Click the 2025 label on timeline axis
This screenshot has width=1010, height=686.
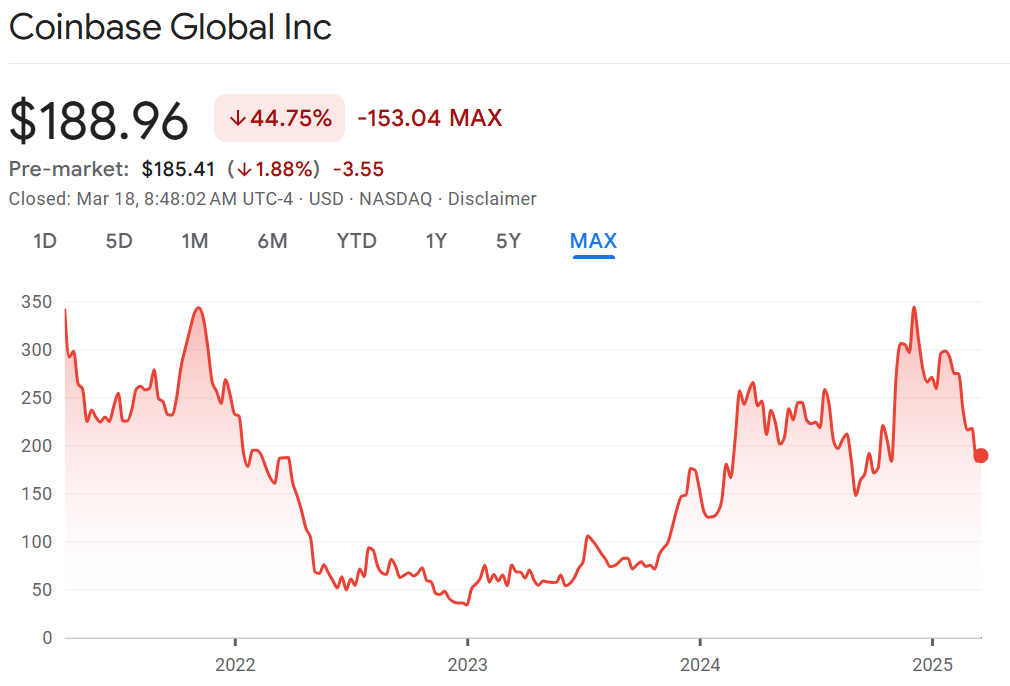pos(932,664)
